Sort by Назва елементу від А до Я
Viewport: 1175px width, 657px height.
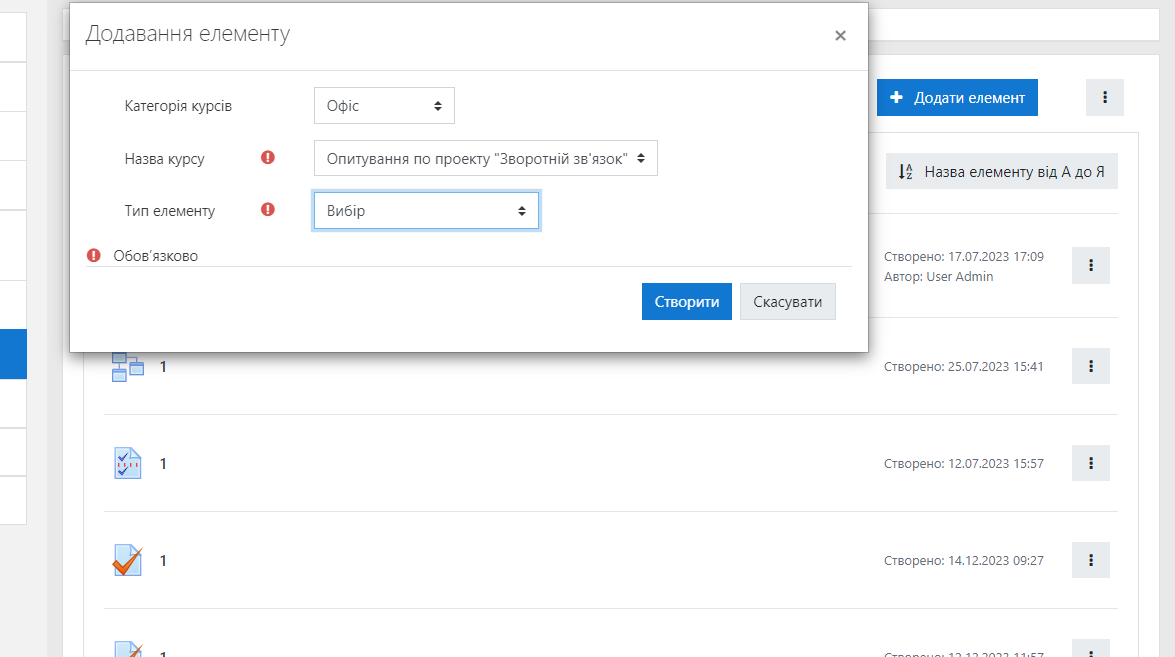tap(1002, 172)
